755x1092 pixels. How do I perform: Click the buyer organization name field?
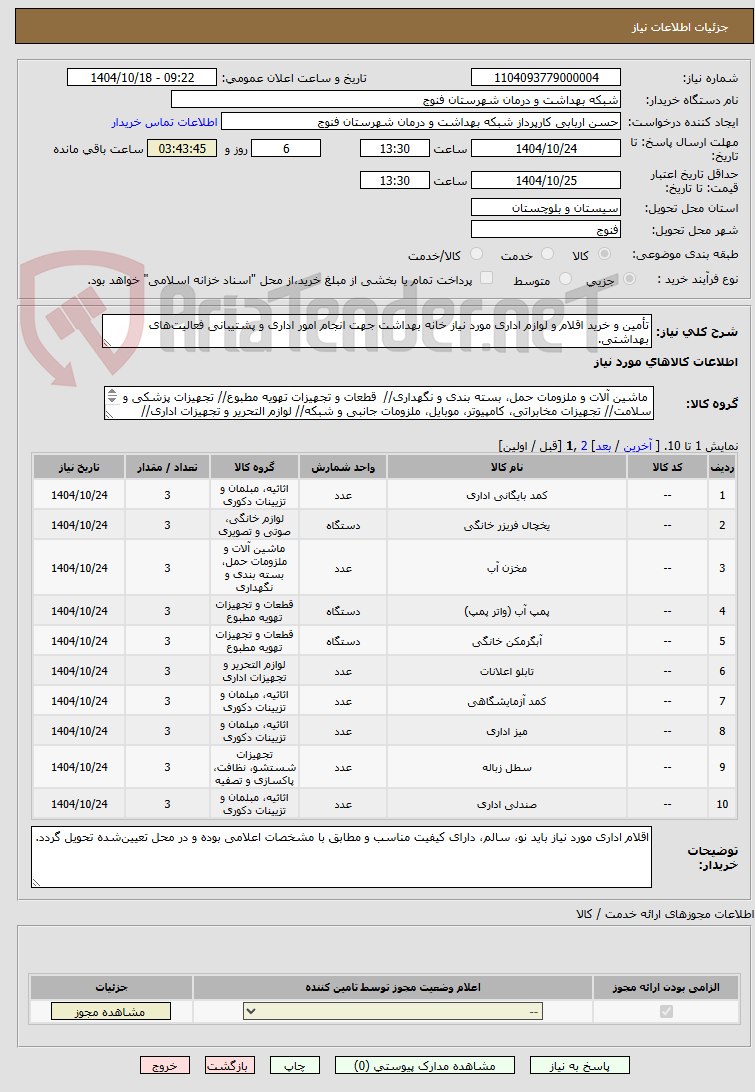[x=396, y=100]
